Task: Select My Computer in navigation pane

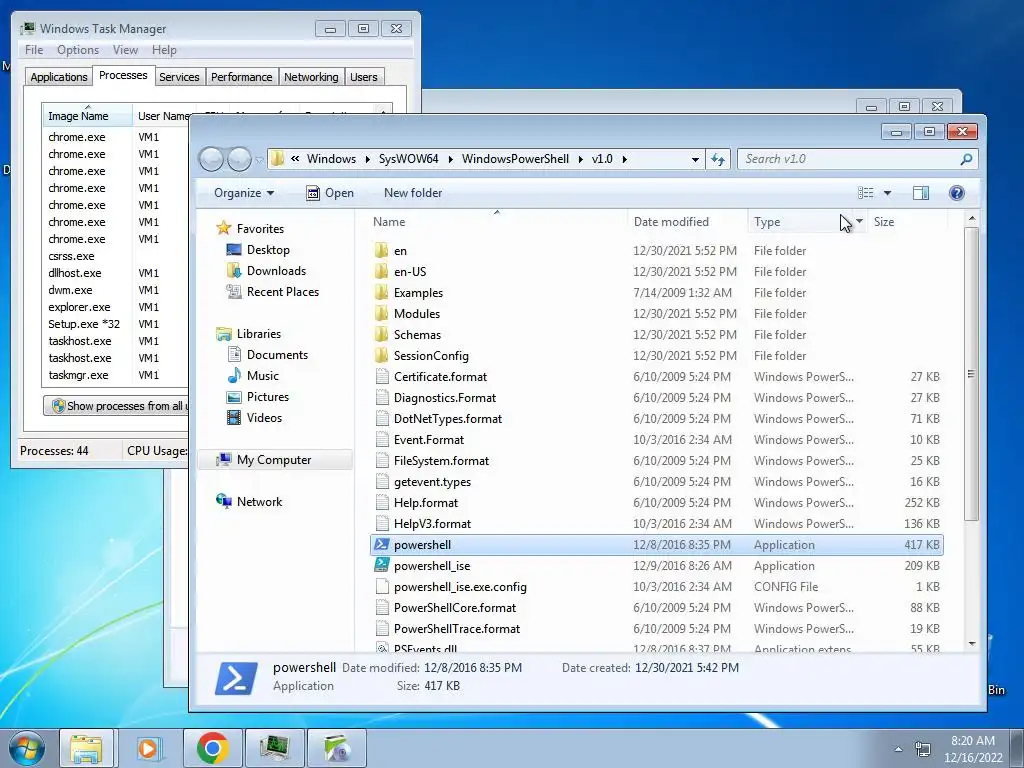Action: pyautogui.click(x=274, y=460)
